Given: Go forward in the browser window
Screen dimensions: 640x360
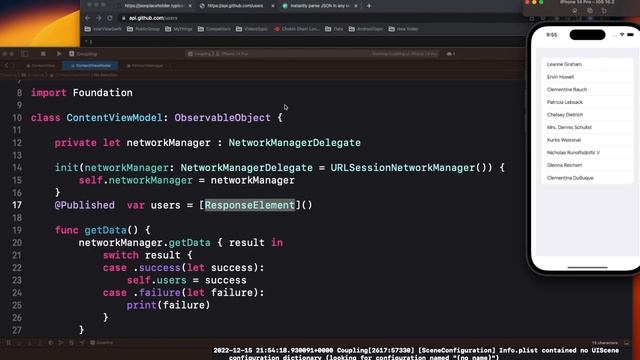Looking at the screenshot, I should pos(98,18).
